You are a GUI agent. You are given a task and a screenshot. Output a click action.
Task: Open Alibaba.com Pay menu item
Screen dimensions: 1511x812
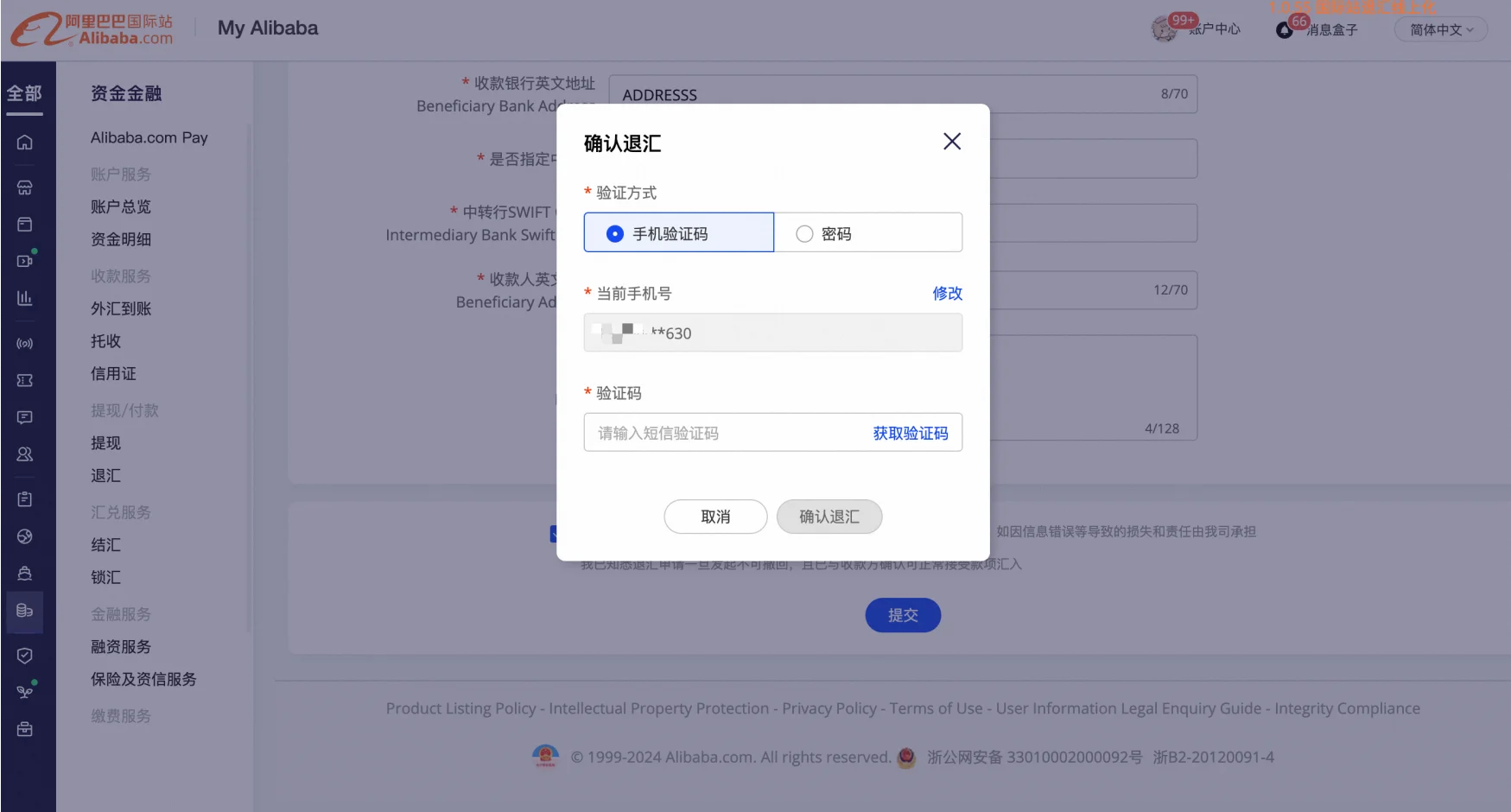(x=149, y=137)
